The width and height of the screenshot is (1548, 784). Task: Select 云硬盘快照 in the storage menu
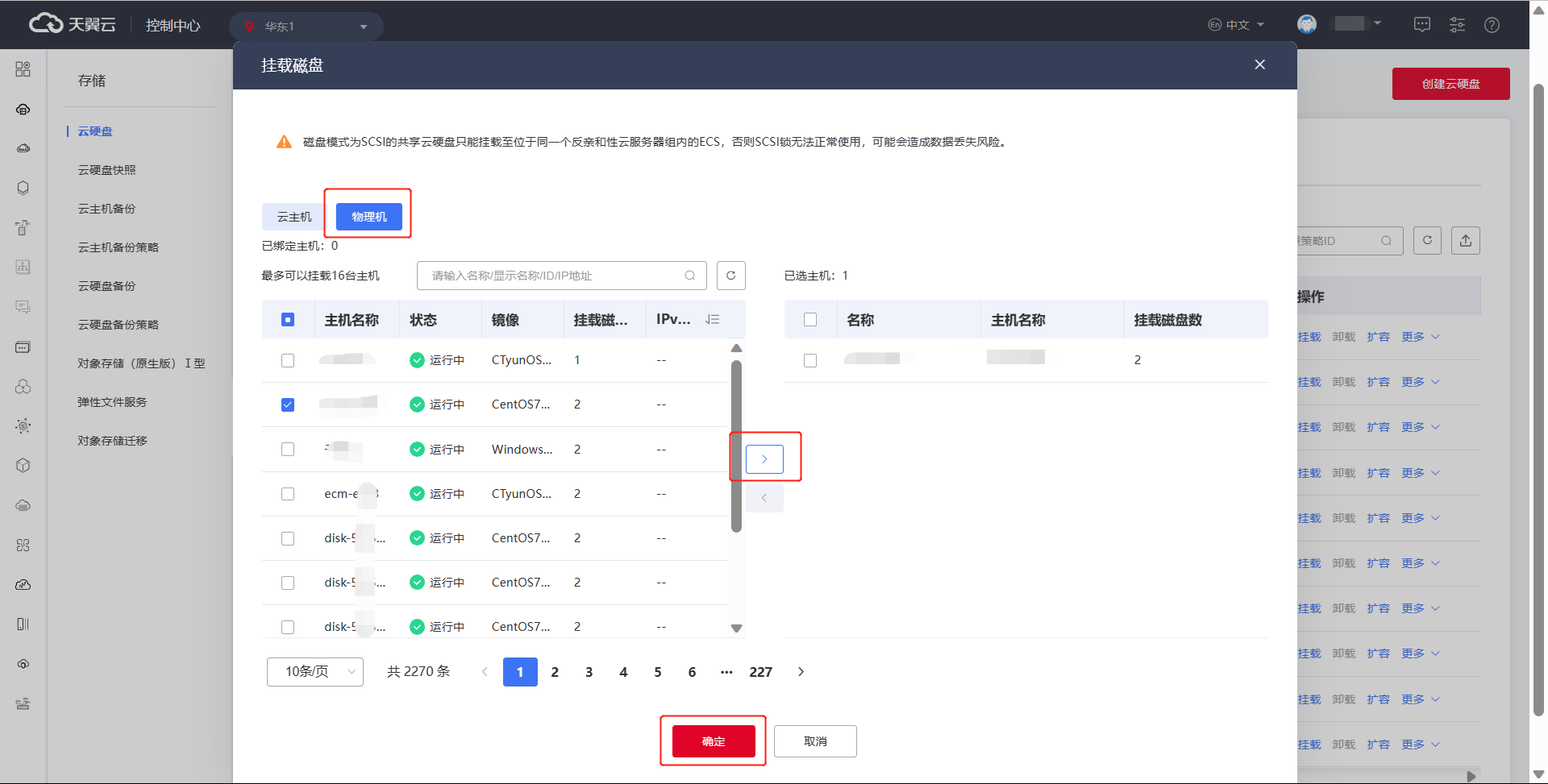click(x=106, y=170)
